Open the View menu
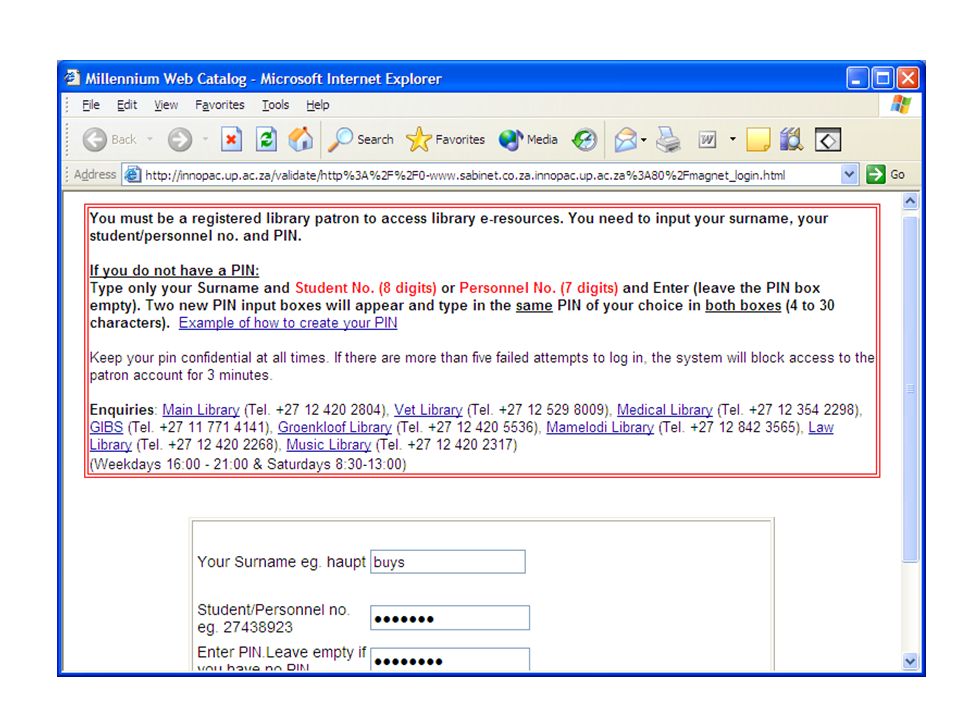 166,105
